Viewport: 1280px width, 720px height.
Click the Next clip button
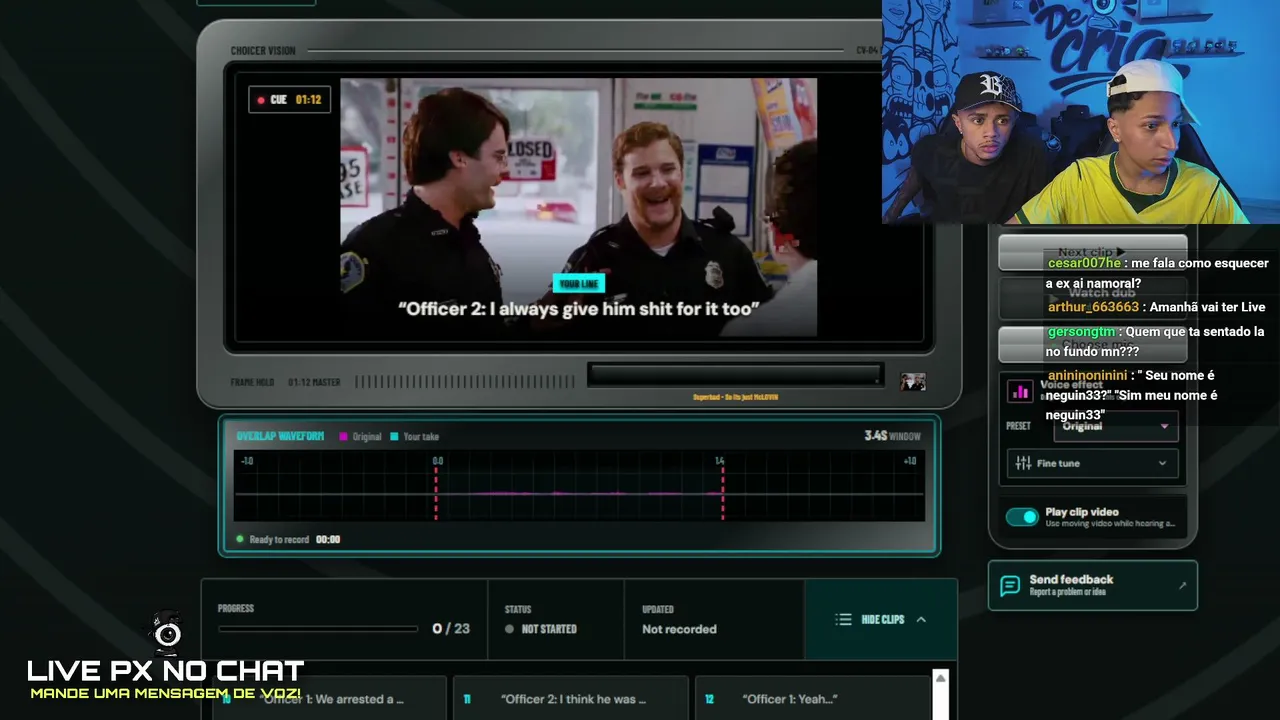point(1093,252)
